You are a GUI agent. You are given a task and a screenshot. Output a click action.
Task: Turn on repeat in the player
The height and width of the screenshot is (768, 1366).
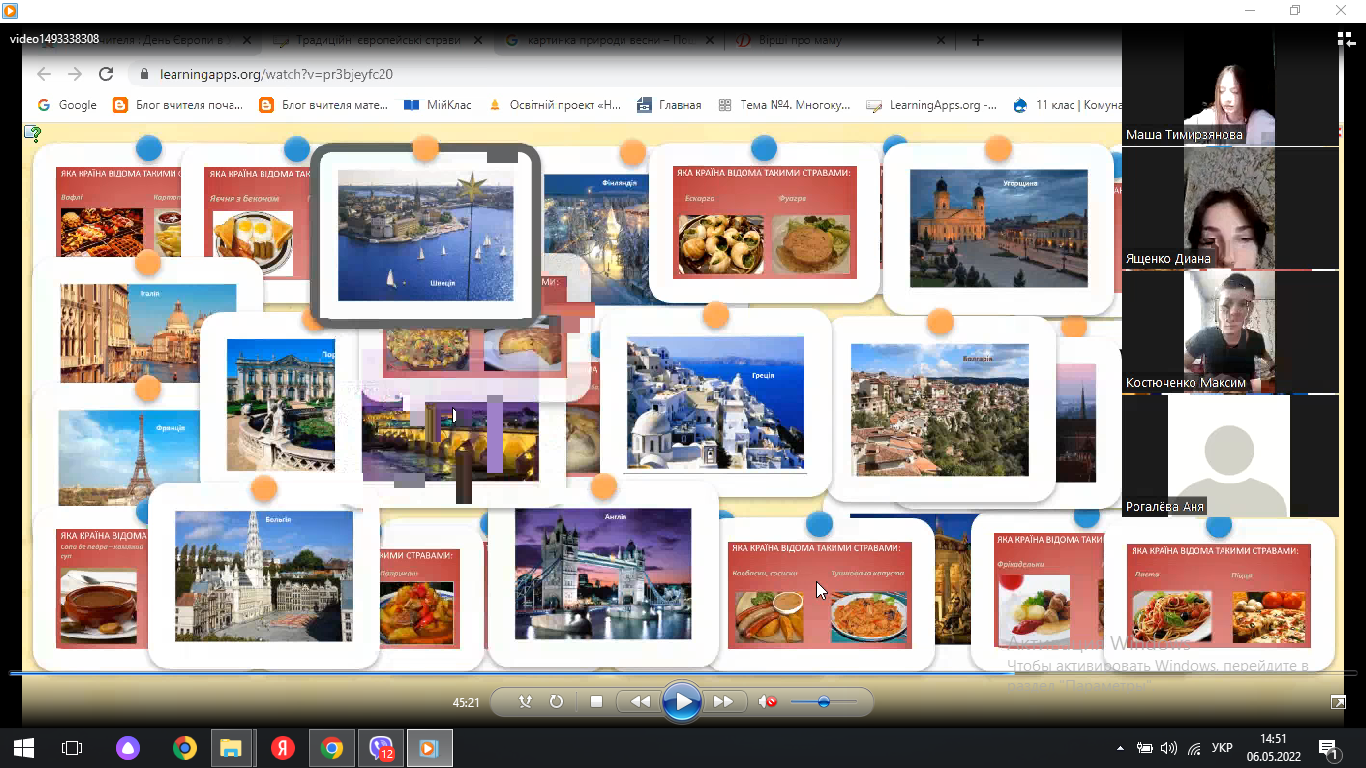point(557,702)
